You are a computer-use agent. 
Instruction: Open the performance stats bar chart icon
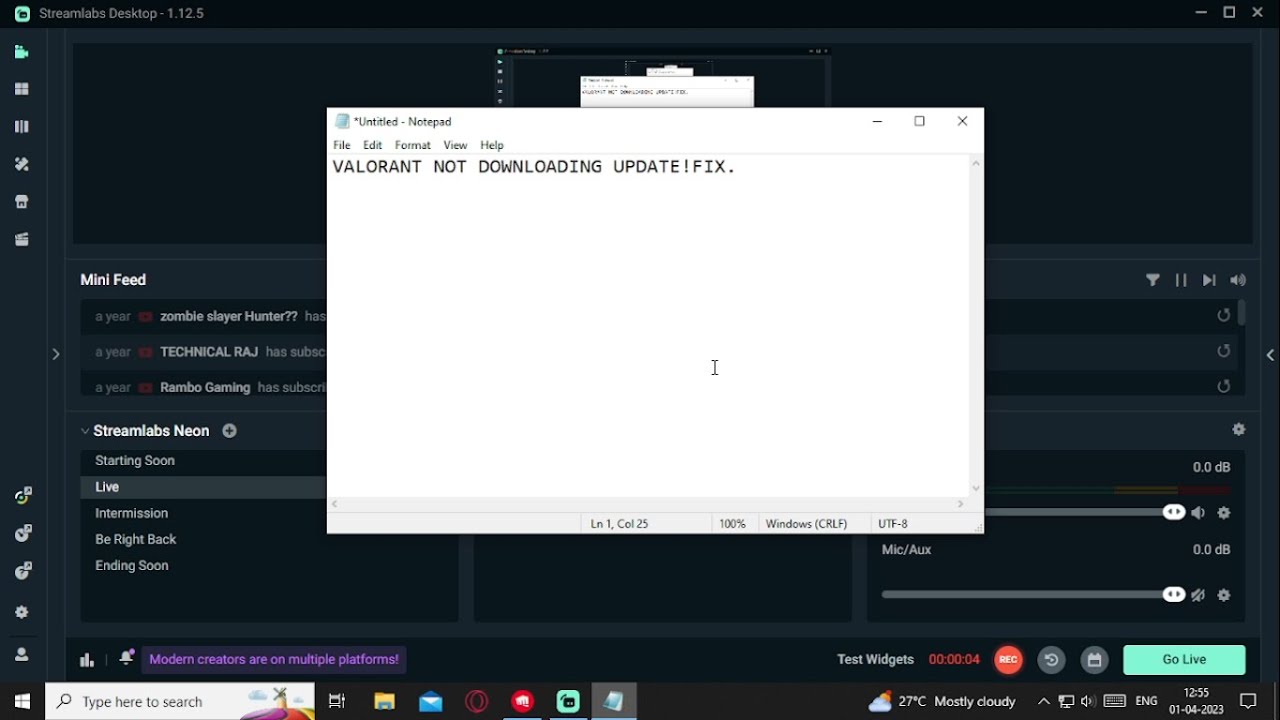[87, 660]
